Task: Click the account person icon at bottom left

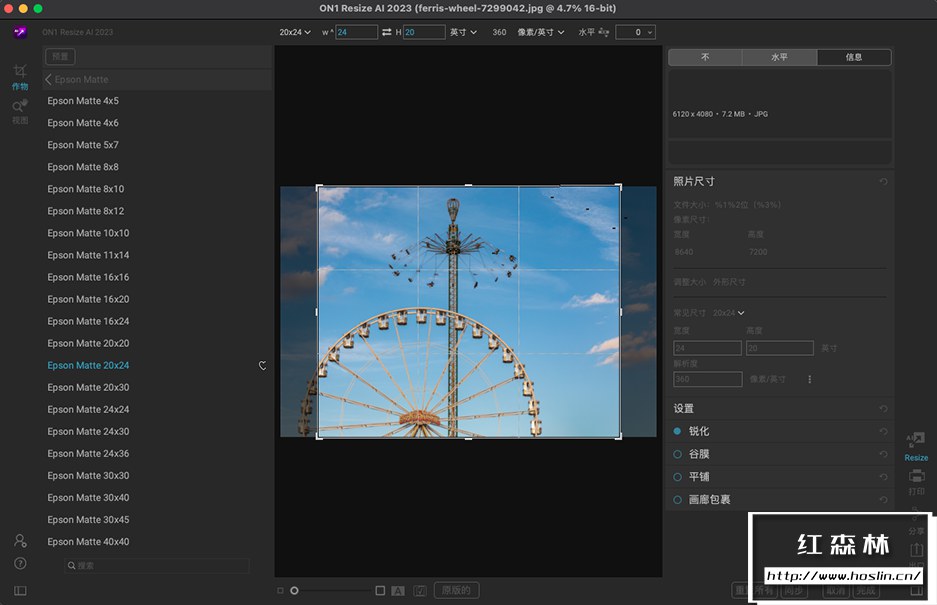Action: point(20,541)
